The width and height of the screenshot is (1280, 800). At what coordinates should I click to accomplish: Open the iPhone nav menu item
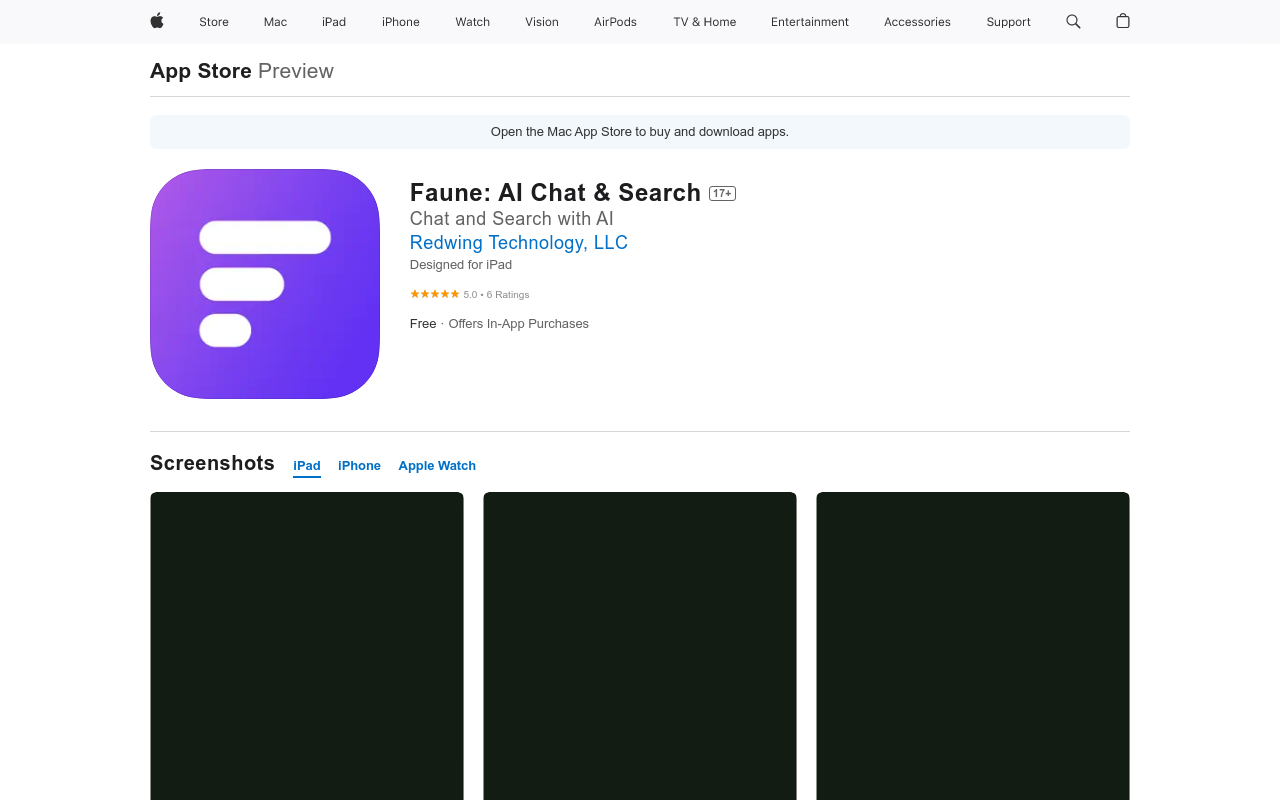tap(401, 22)
